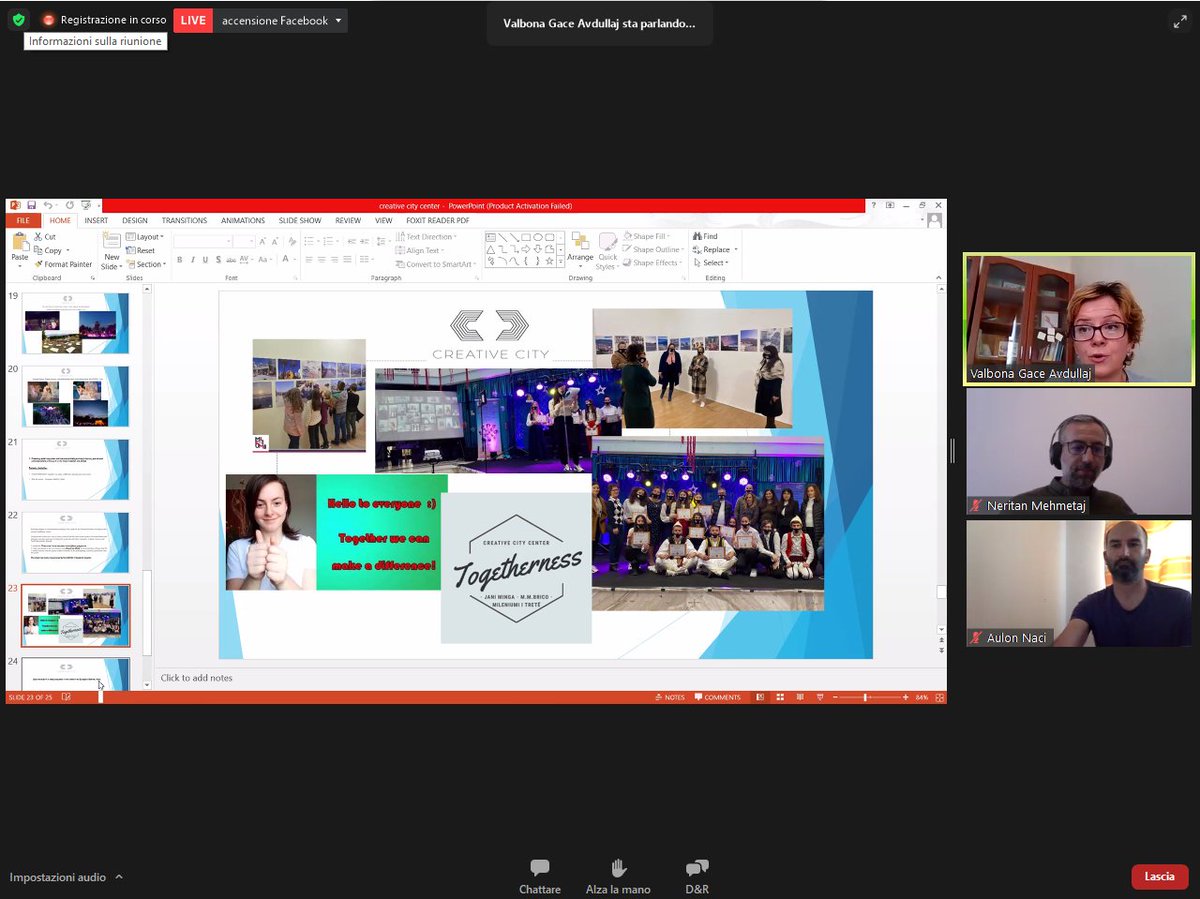Switch to Slide Sorter view in status bar
The height and width of the screenshot is (899, 1200).
coord(778,697)
